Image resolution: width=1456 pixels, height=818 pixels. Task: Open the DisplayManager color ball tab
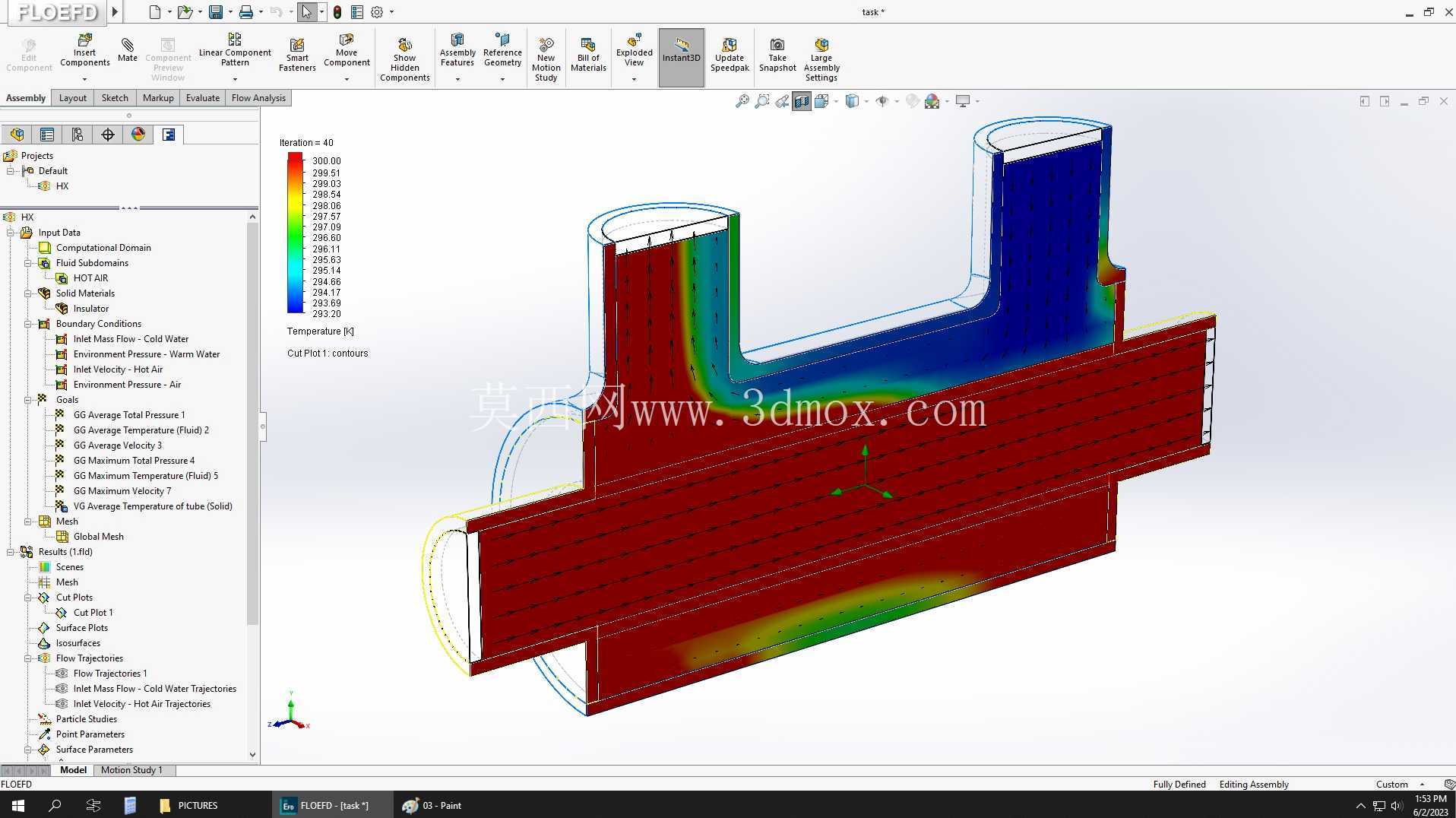tap(138, 135)
